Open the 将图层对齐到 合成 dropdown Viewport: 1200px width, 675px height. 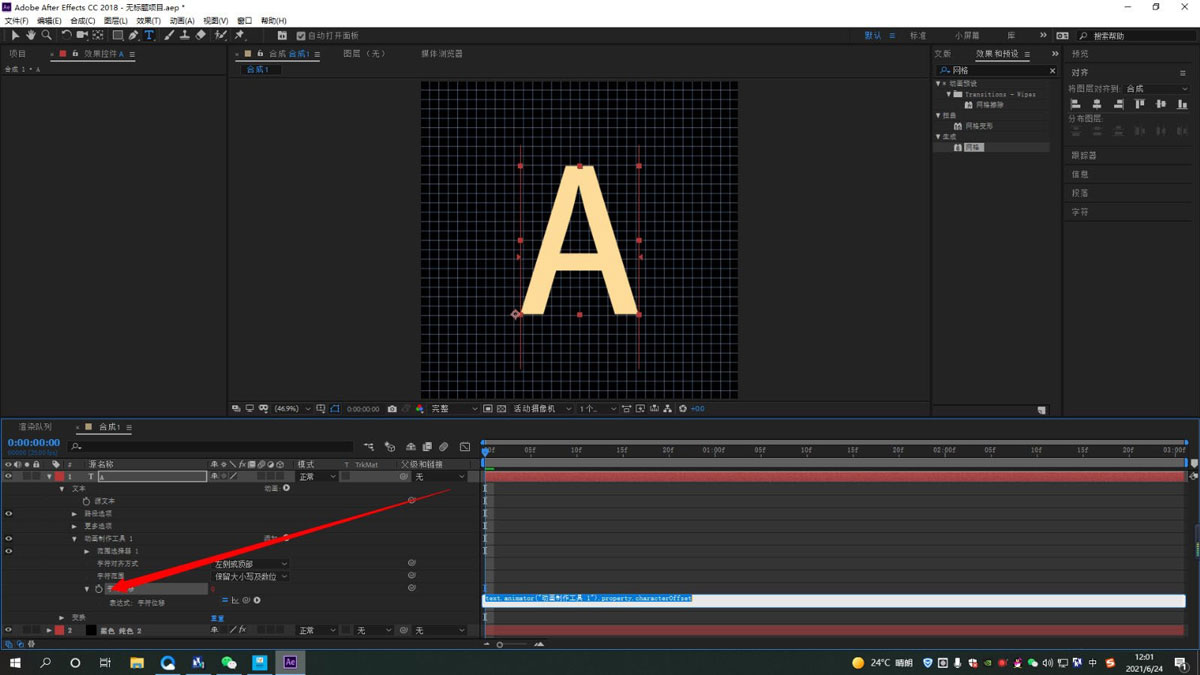[1156, 89]
